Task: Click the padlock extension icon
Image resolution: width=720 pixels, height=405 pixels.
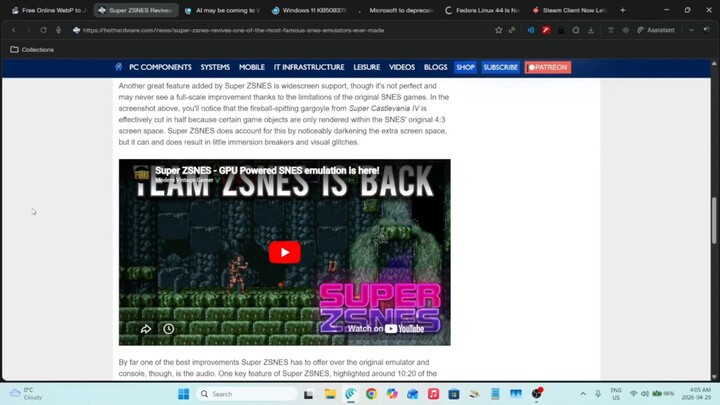Action: click(561, 30)
